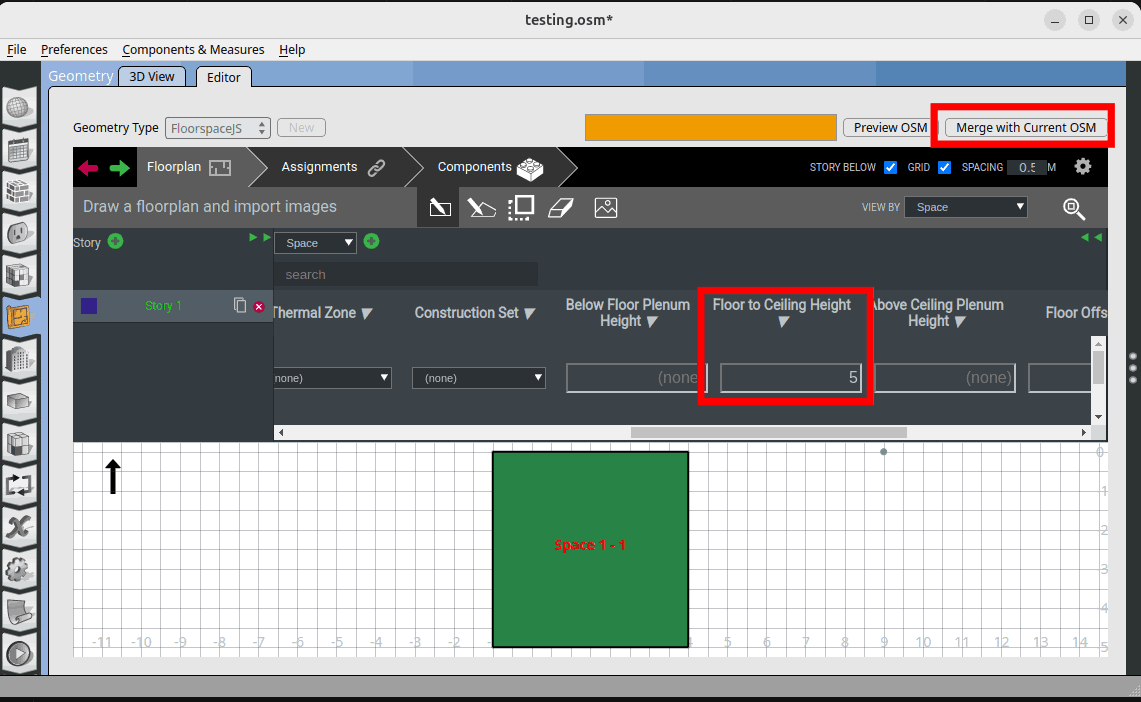Screen dimensions: 1141x702
Task: Delete Story 1 with the red X
Action: pyautogui.click(x=259, y=306)
